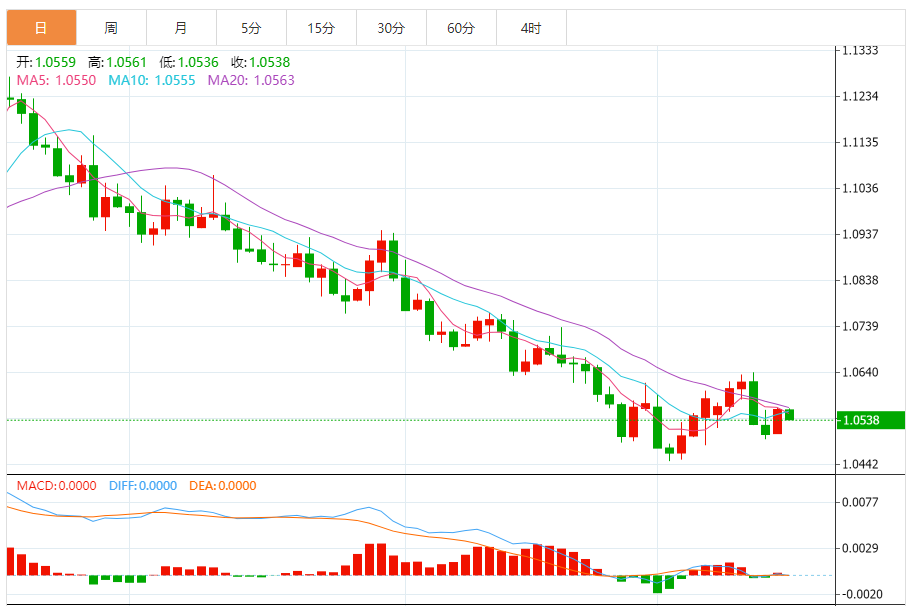Open the 4时 four-hour tab
The height and width of the screenshot is (606, 909).
[x=531, y=28]
